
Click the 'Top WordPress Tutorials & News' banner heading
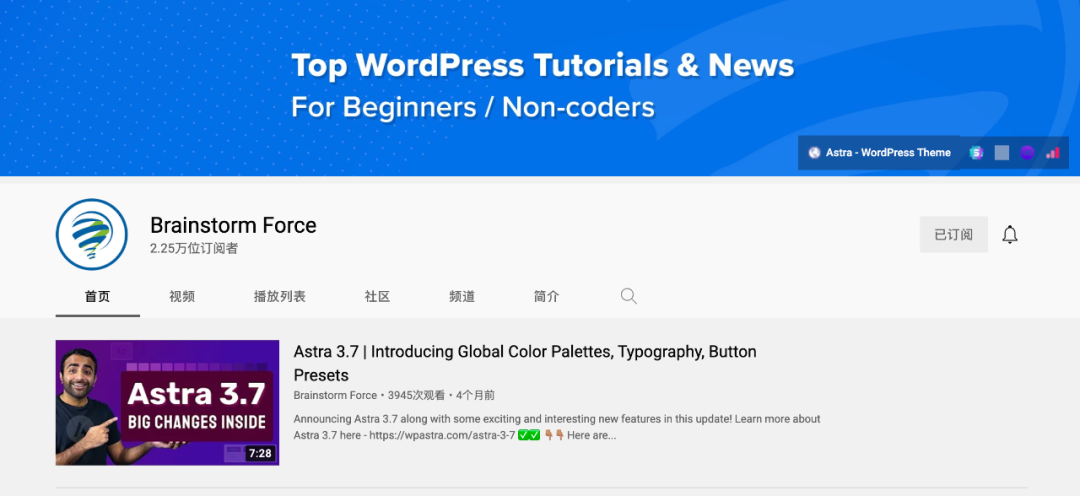pyautogui.click(x=543, y=66)
